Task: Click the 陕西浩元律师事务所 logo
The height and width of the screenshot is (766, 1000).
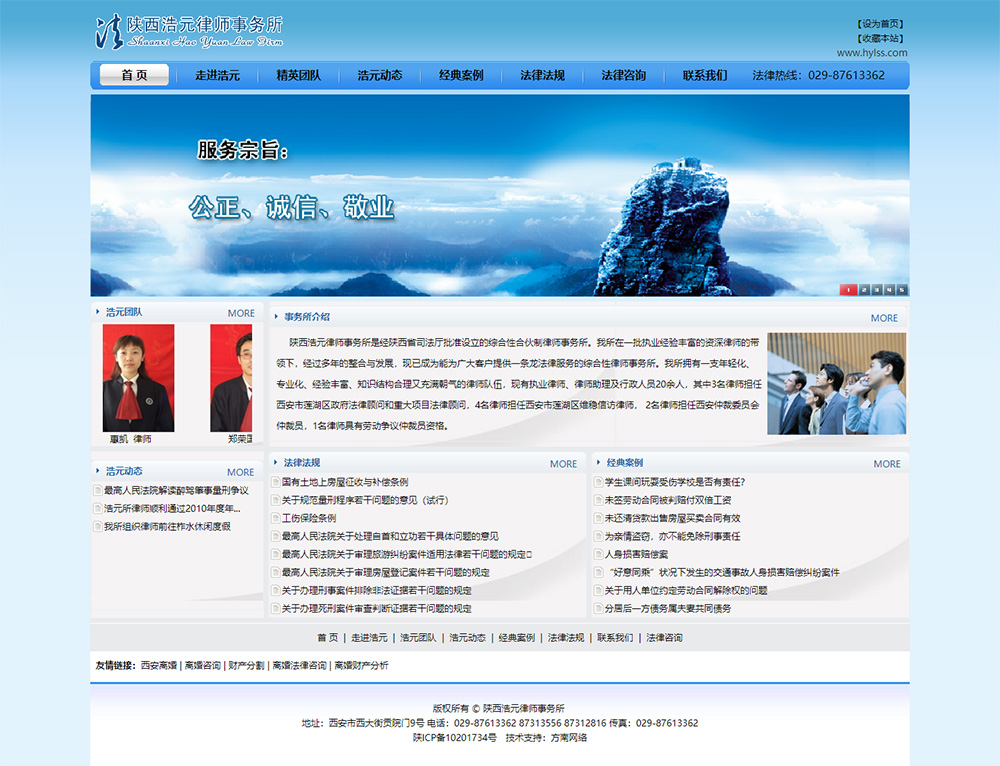Action: click(189, 32)
